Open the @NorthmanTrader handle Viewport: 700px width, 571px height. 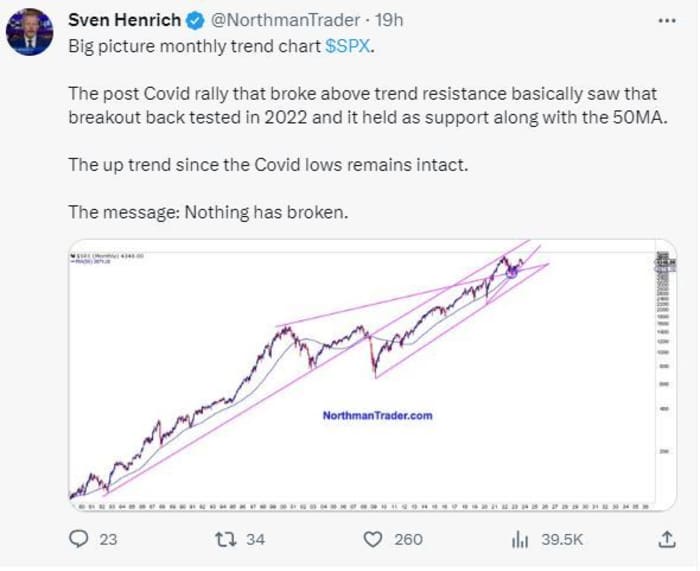pyautogui.click(x=285, y=20)
